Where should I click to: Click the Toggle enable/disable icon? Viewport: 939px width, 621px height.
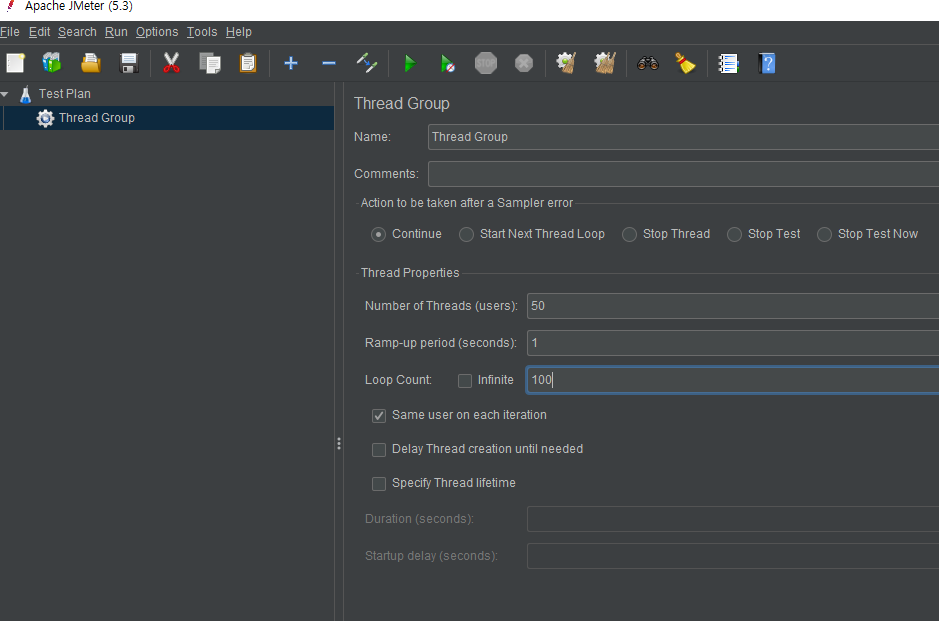pyautogui.click(x=366, y=63)
